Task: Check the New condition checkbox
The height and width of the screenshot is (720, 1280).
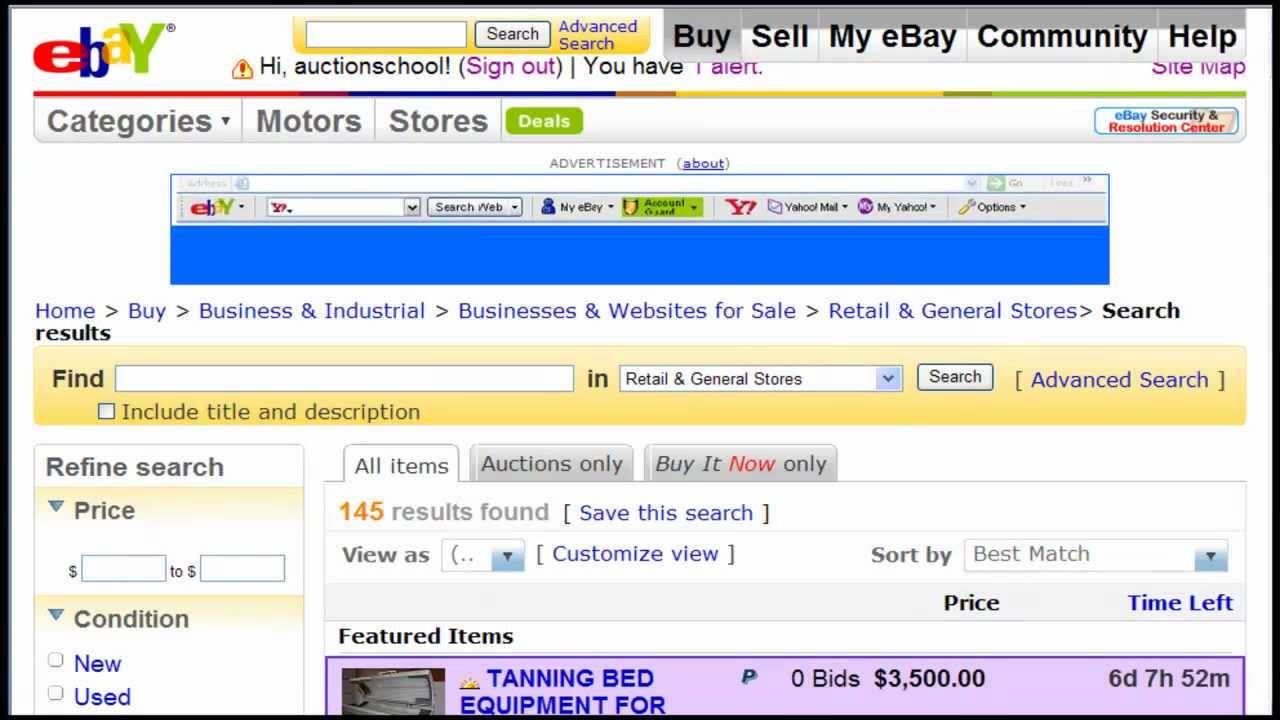Action: [56, 660]
